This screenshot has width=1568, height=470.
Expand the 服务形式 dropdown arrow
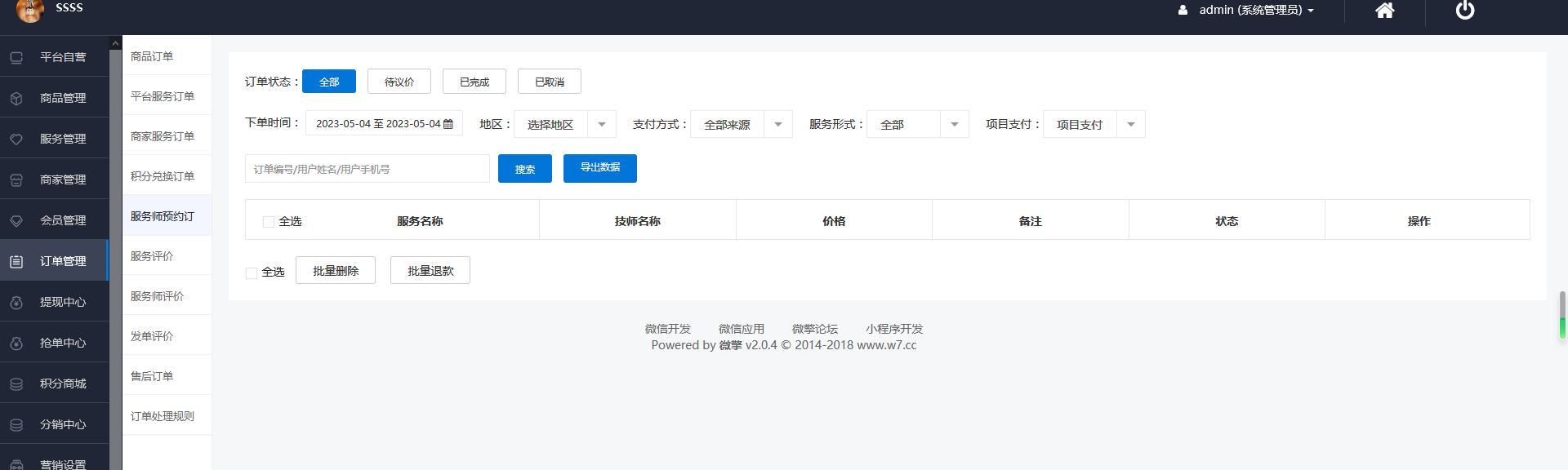955,124
